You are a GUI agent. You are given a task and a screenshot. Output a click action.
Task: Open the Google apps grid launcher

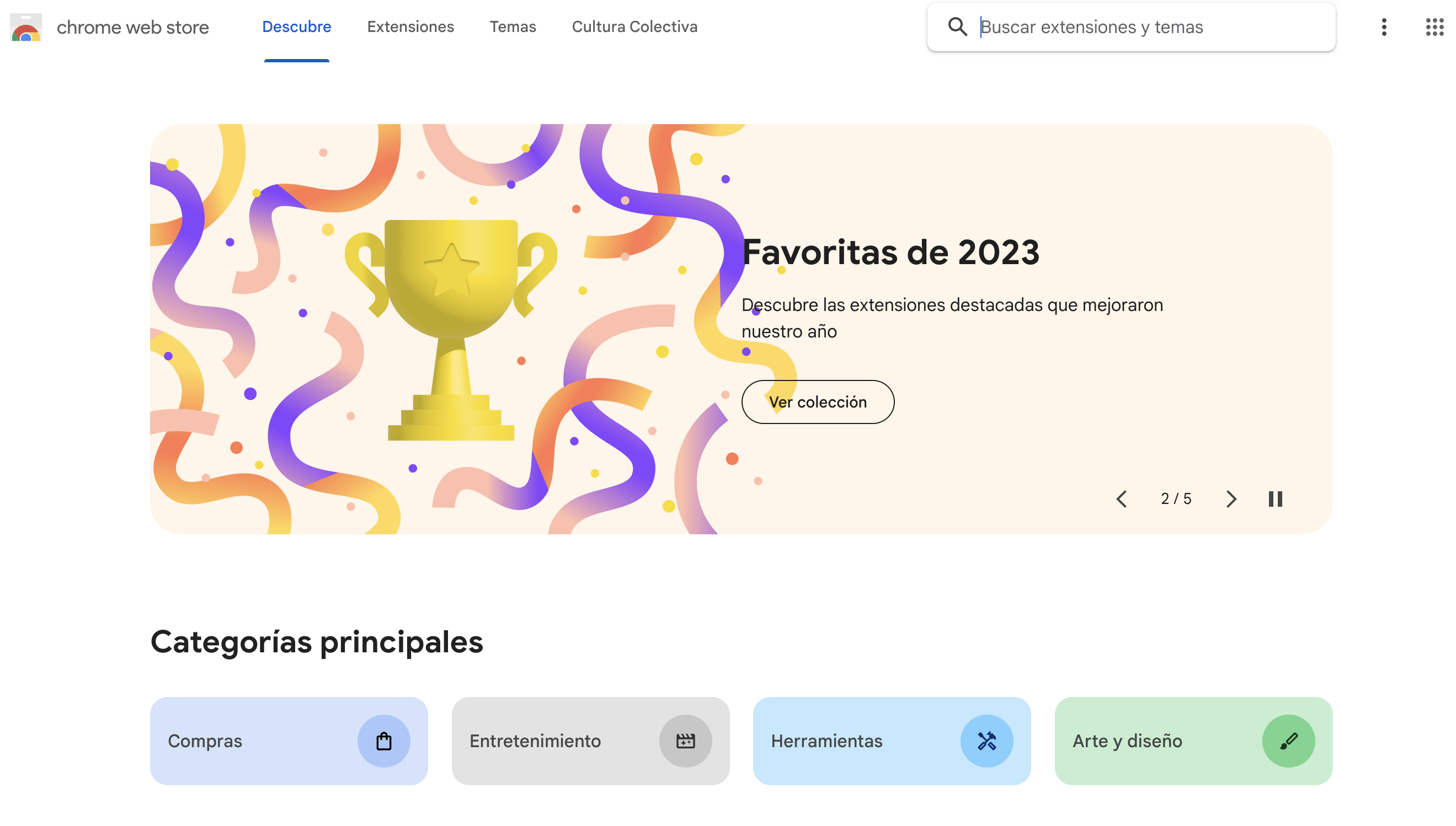click(1434, 26)
